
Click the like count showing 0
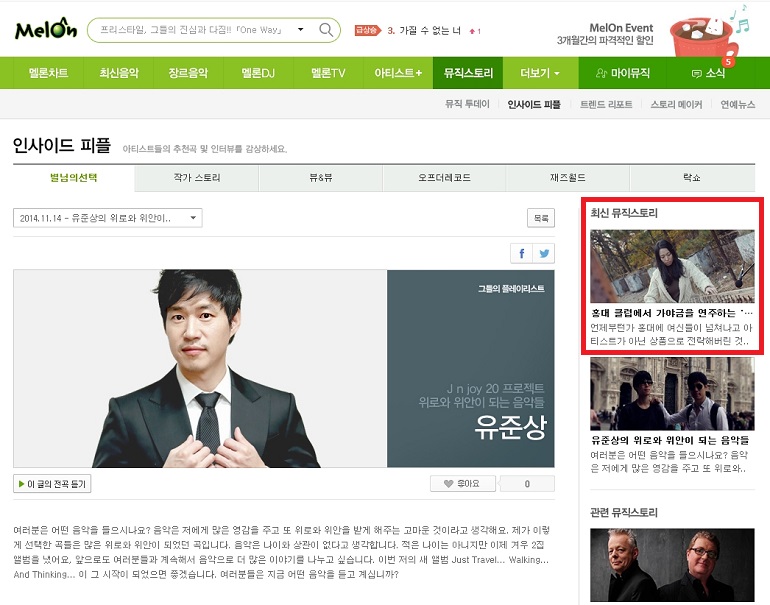527,484
